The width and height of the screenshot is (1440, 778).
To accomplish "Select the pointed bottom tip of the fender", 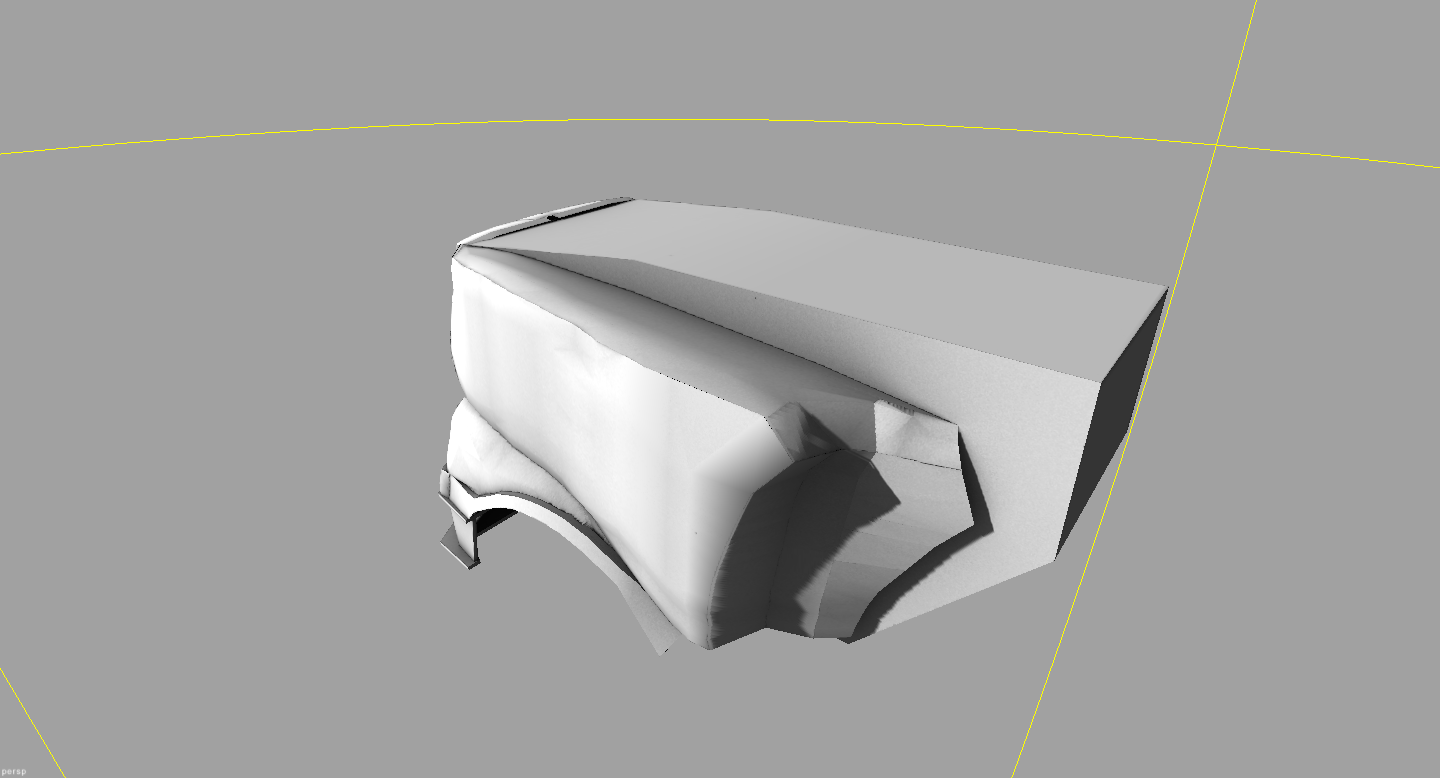I will (x=664, y=648).
